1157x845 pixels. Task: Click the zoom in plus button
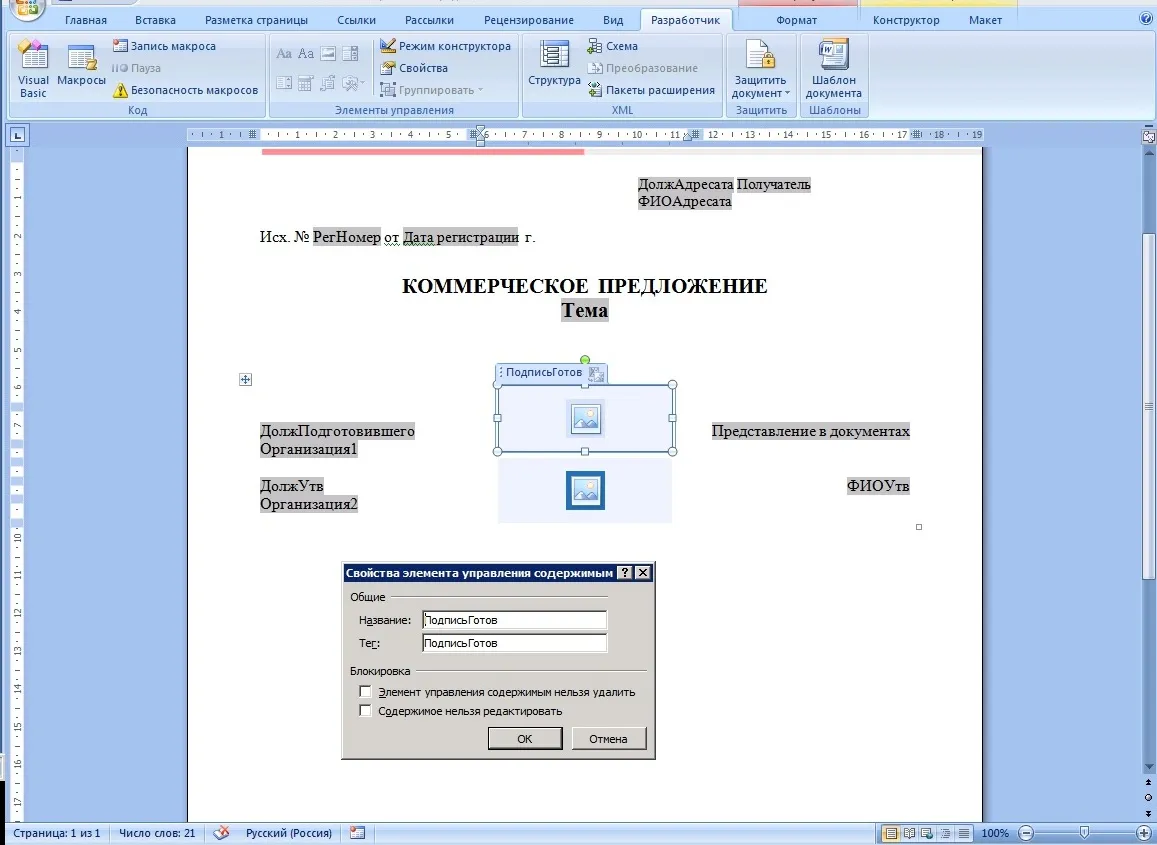(x=1144, y=833)
